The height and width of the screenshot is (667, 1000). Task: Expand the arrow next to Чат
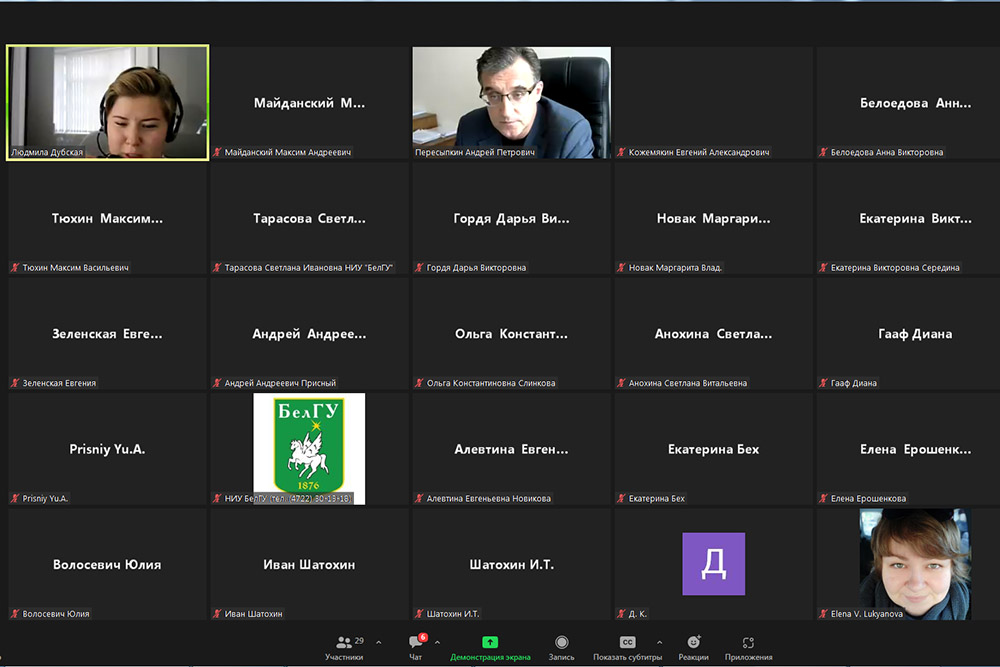pyautogui.click(x=437, y=643)
